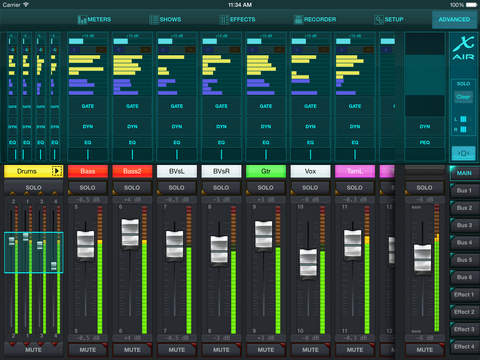Image resolution: width=480 pixels, height=360 pixels.
Task: Select the Bus 1 layer
Action: coord(464,190)
